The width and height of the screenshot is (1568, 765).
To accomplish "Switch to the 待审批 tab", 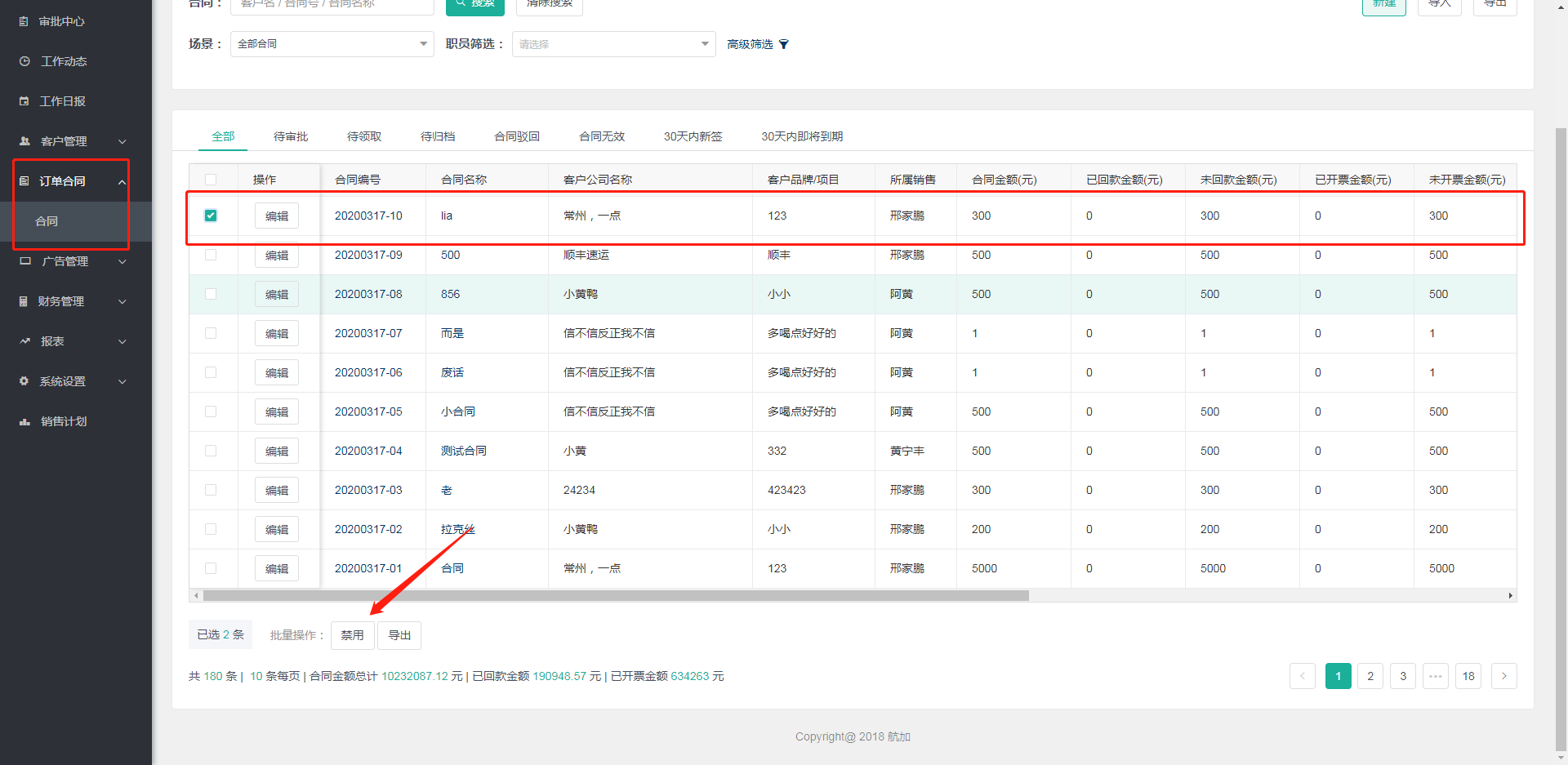I will pyautogui.click(x=291, y=136).
